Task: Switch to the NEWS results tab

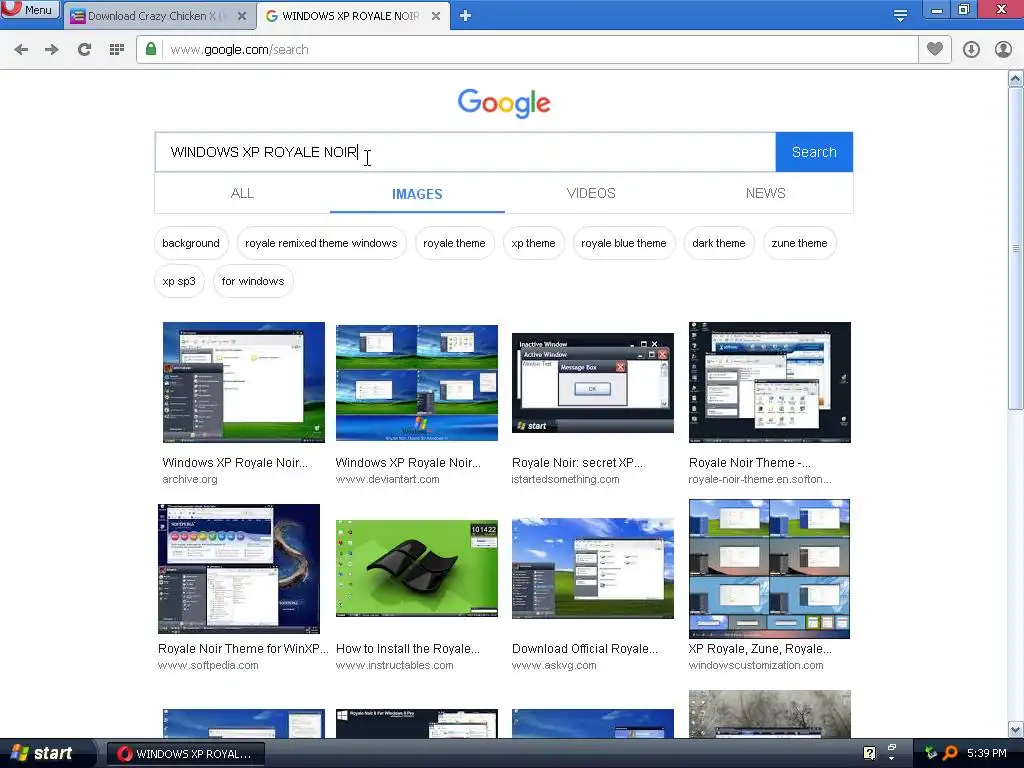Action: point(765,193)
